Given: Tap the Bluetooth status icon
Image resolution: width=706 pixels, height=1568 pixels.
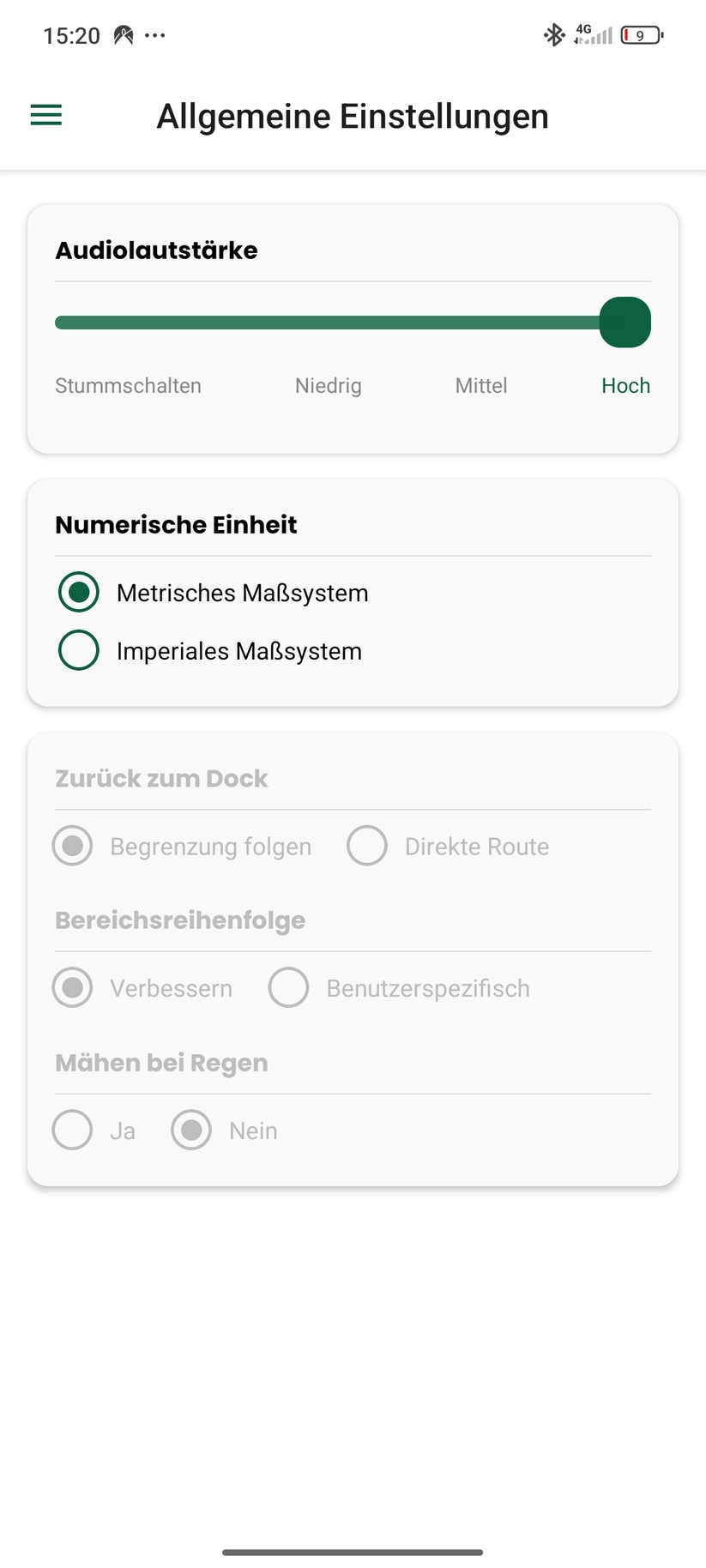Looking at the screenshot, I should tap(554, 35).
